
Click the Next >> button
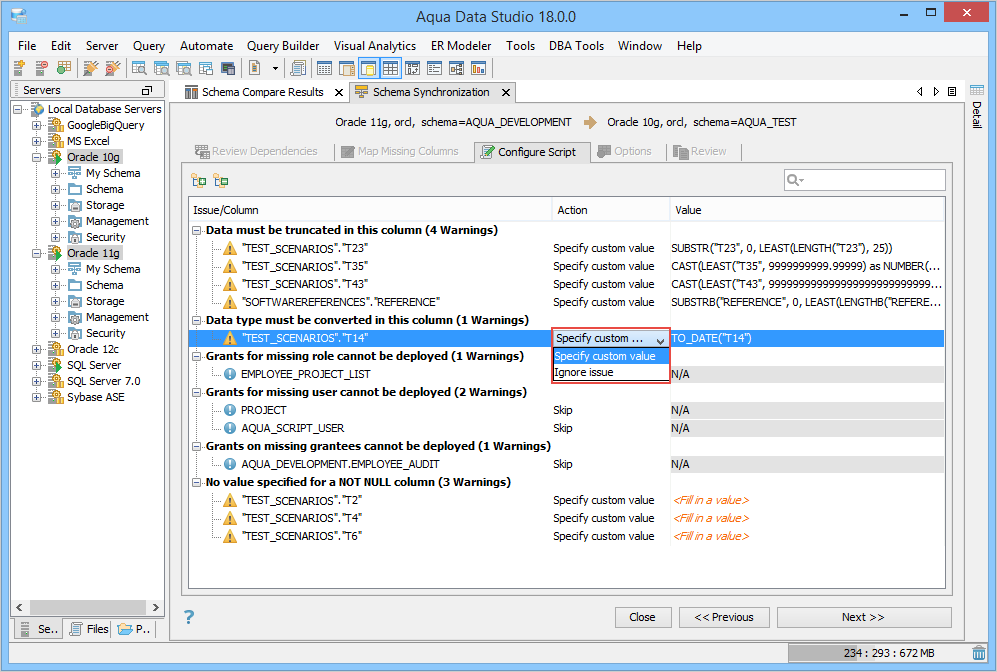coord(863,617)
